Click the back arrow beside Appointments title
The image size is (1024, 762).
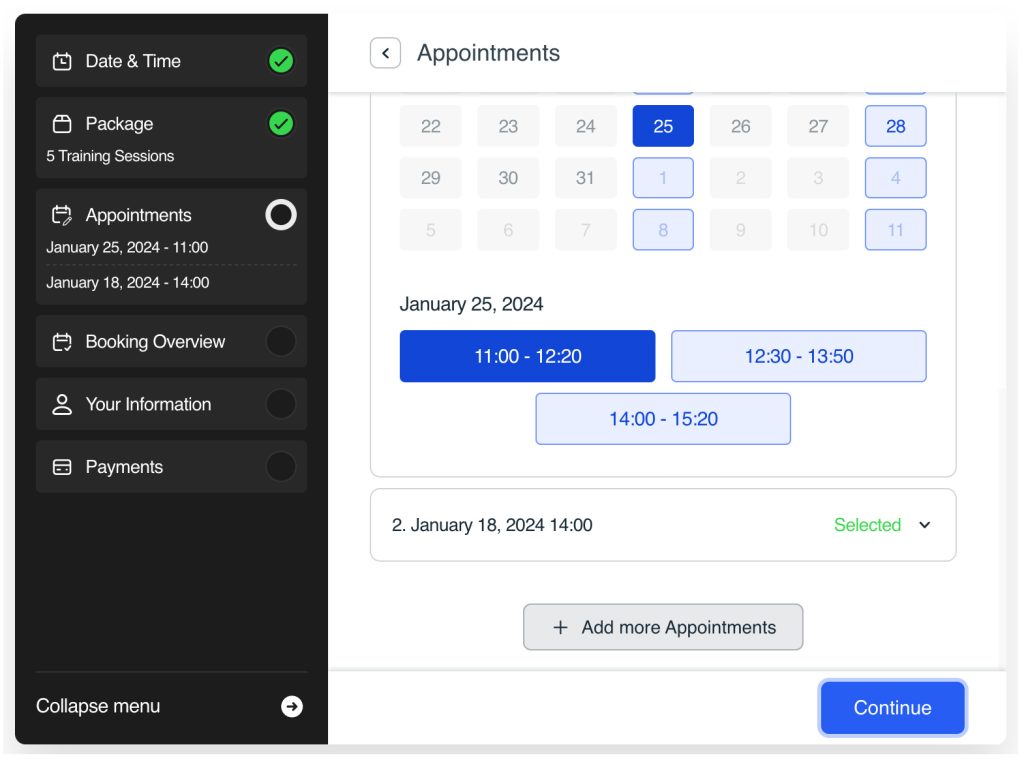click(x=385, y=53)
